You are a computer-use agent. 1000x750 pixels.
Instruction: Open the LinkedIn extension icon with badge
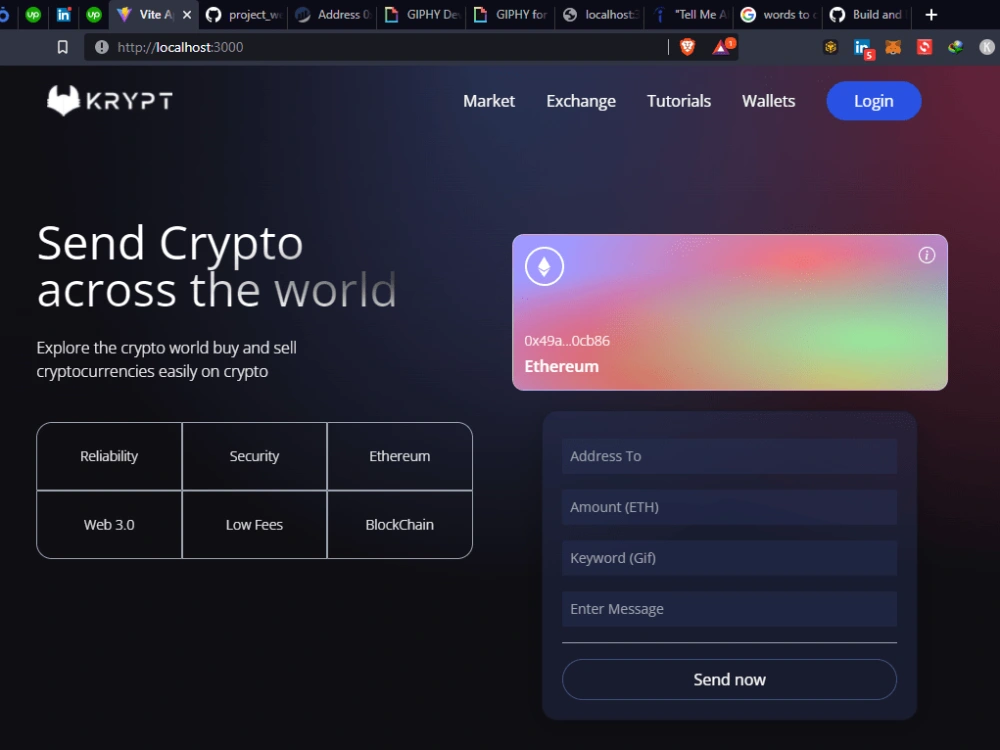click(x=863, y=48)
